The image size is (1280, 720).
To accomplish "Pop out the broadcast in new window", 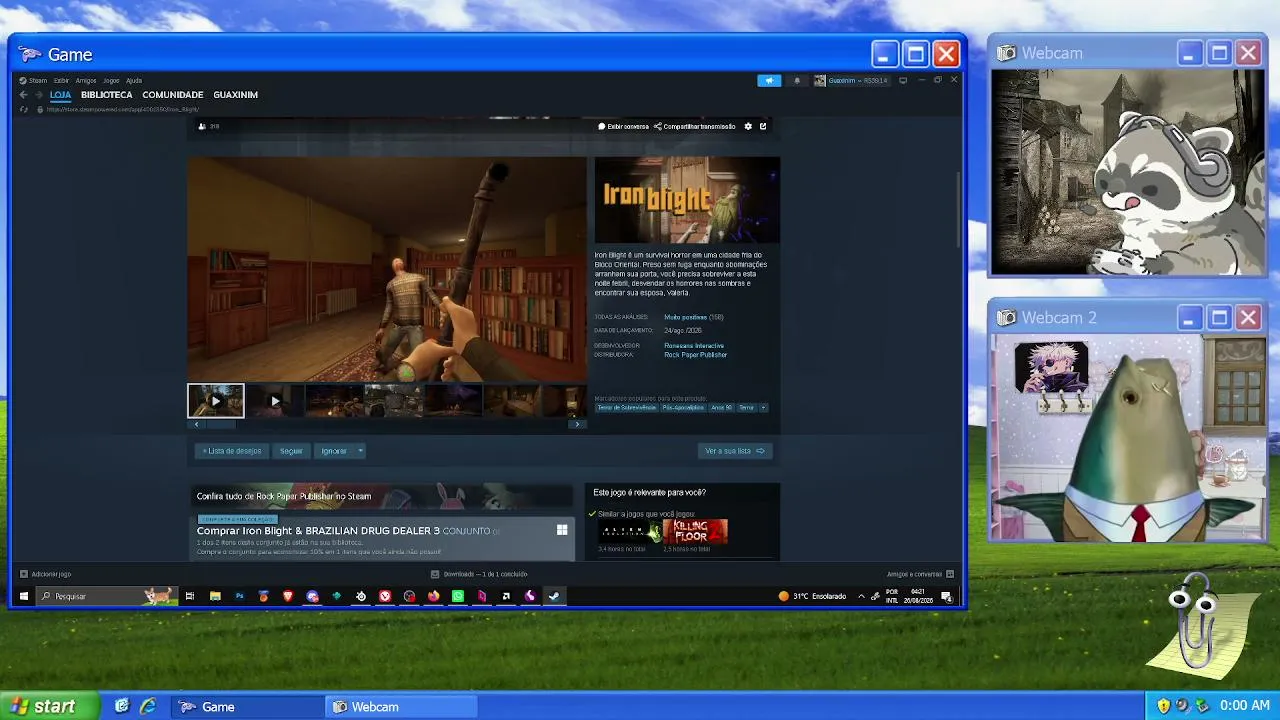I will tap(763, 127).
